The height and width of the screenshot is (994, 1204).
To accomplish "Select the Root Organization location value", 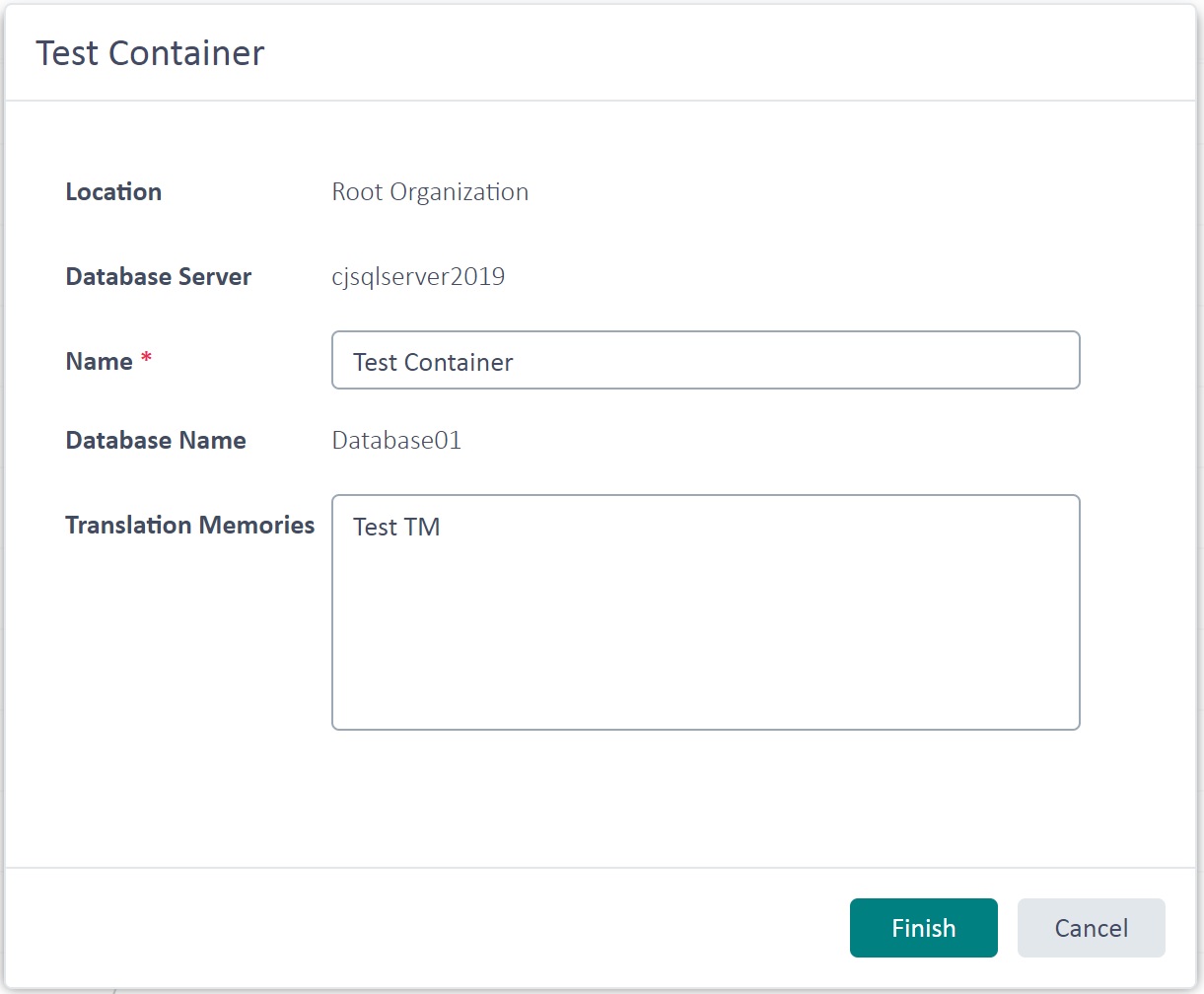I will [x=430, y=192].
